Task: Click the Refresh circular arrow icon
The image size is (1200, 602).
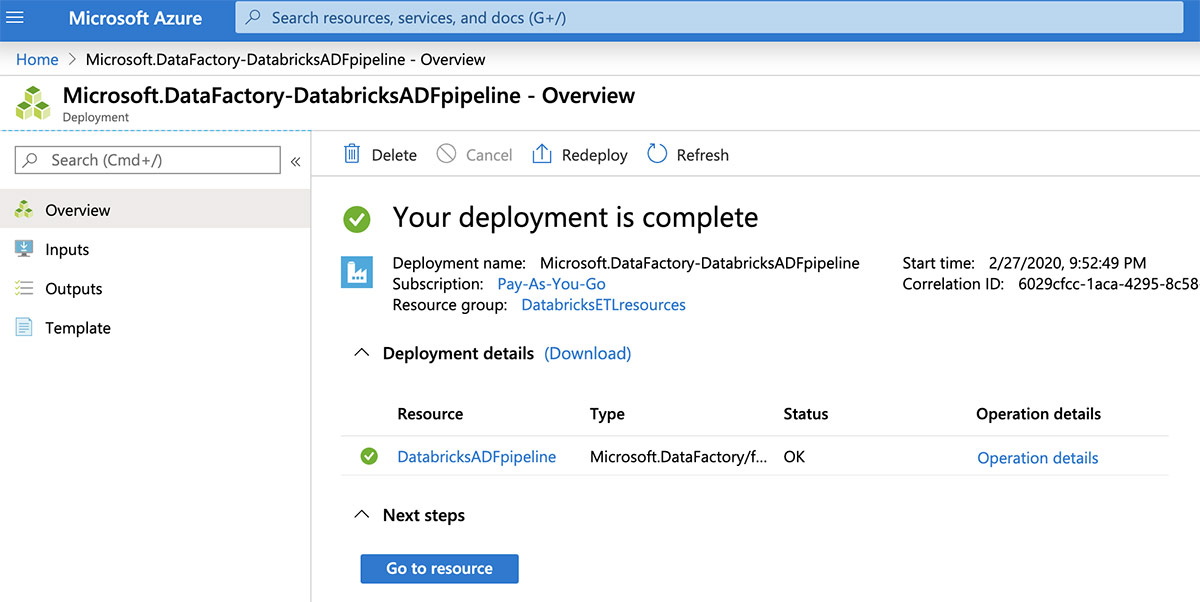Action: click(x=657, y=154)
